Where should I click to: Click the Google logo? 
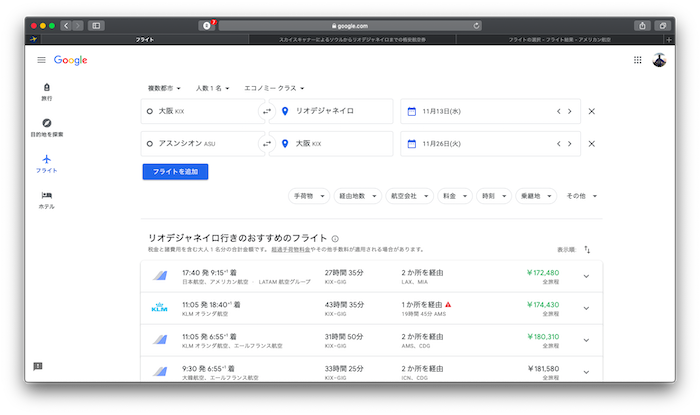point(71,60)
